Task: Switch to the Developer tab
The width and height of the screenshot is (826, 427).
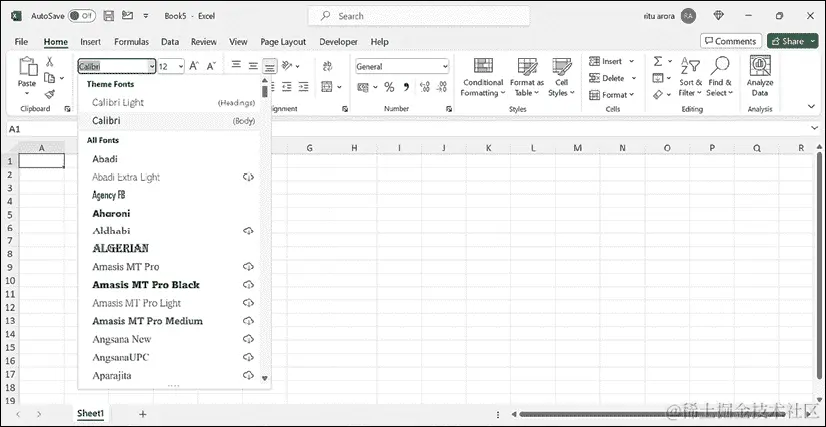Action: [x=338, y=42]
